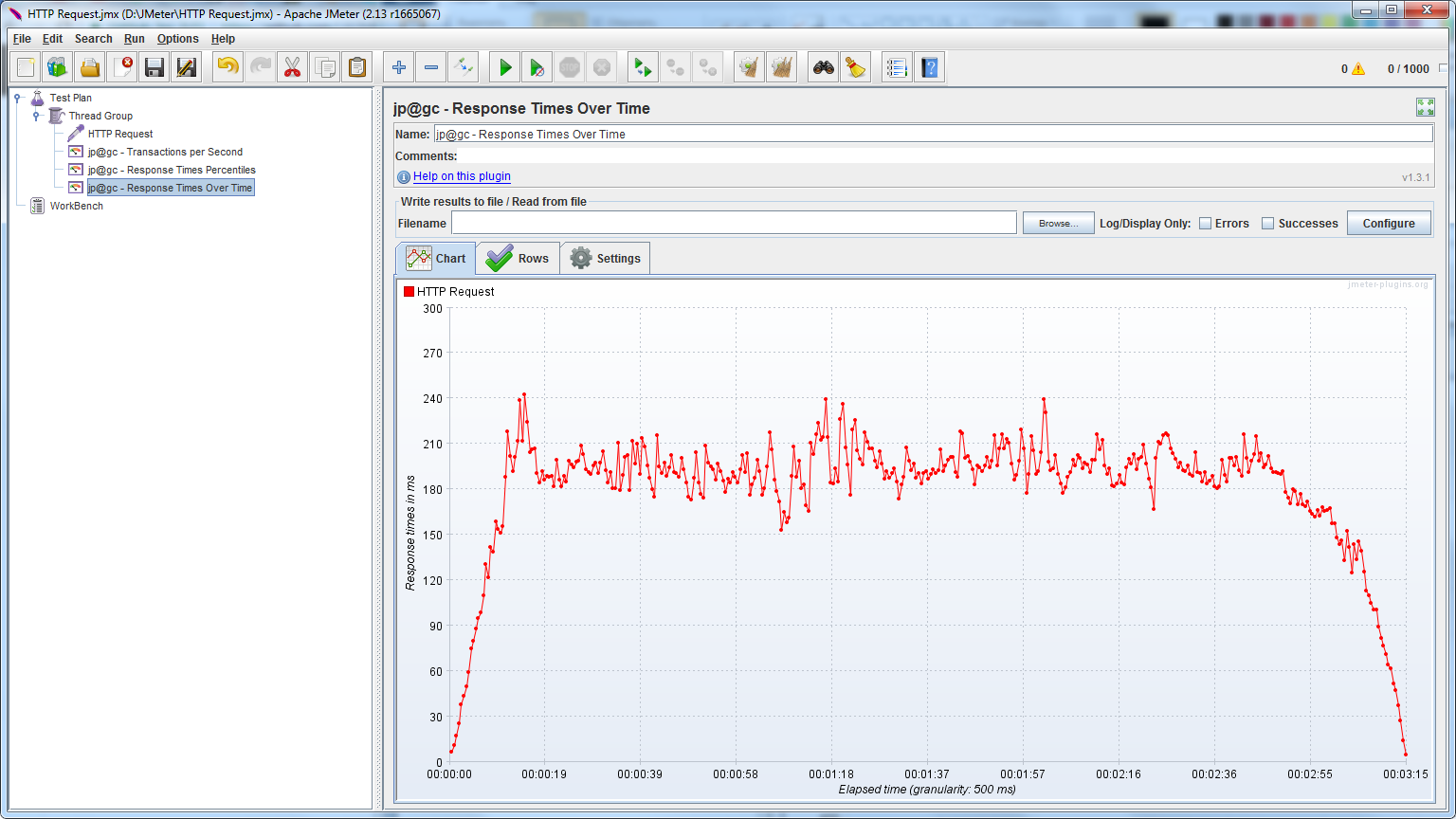Select Thread Group in the tree
The width and height of the screenshot is (1456, 819).
click(100, 116)
